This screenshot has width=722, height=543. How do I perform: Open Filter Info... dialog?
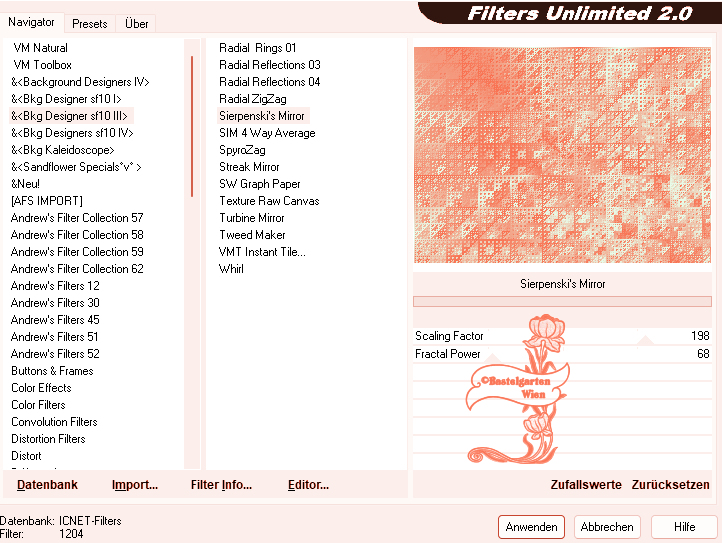pos(221,485)
